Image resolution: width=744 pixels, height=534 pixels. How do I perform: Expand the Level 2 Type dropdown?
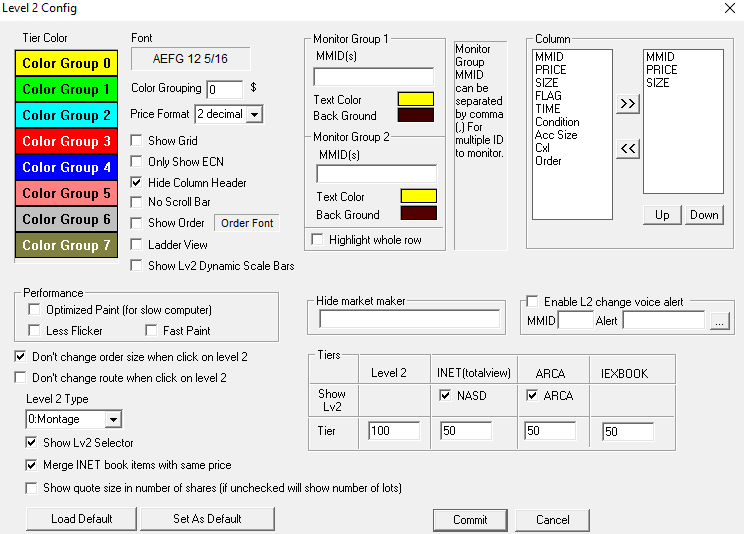coord(112,420)
